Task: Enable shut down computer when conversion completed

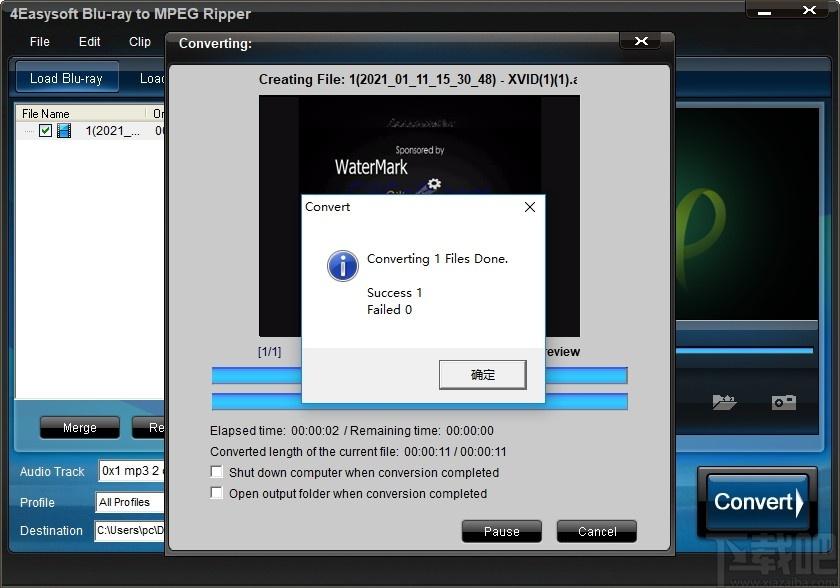Action: [x=216, y=472]
